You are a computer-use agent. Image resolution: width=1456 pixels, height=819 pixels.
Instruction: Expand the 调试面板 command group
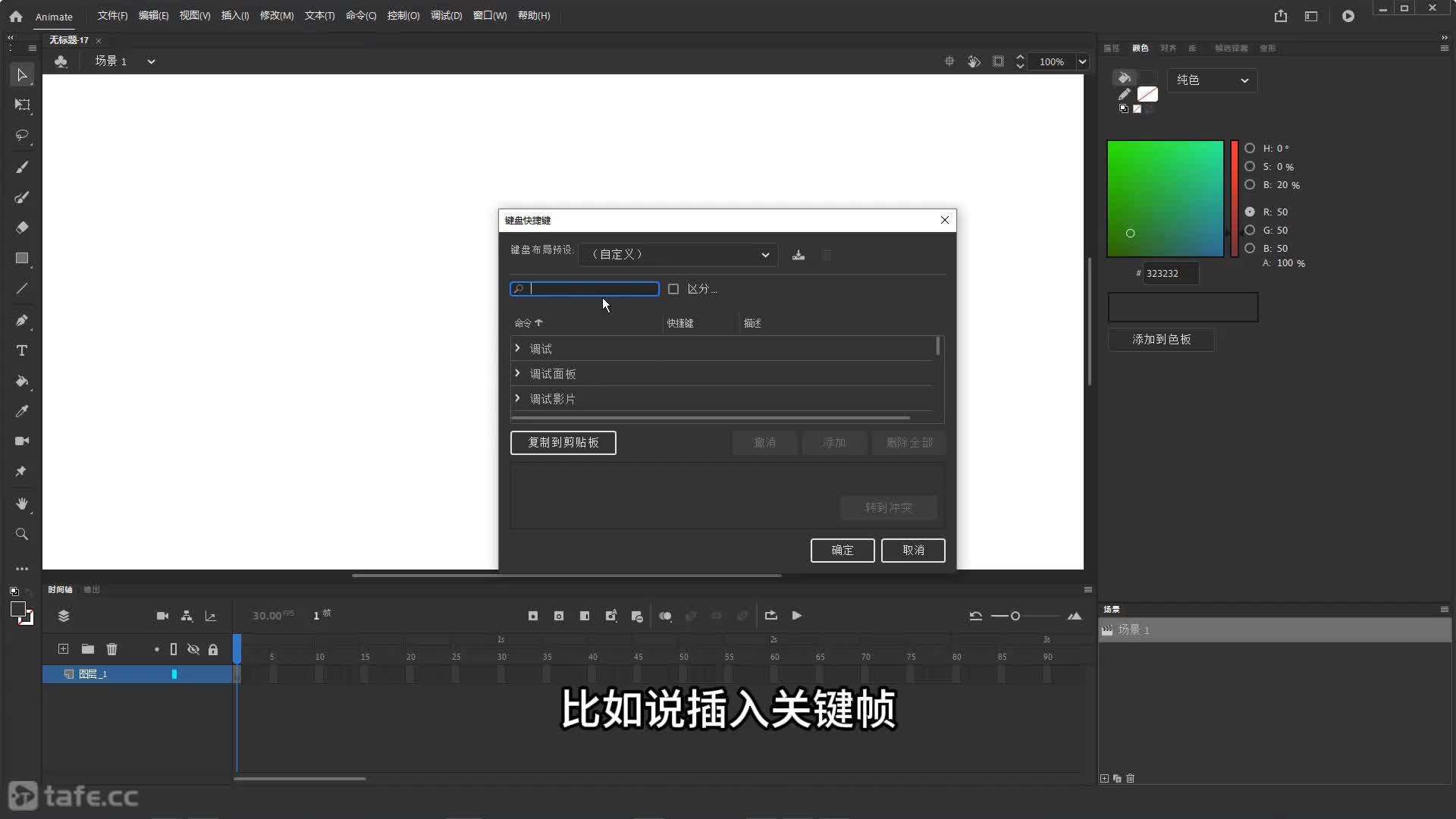pyautogui.click(x=518, y=373)
